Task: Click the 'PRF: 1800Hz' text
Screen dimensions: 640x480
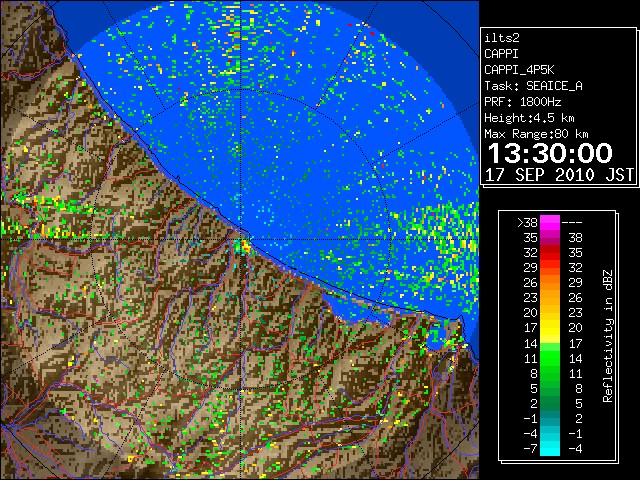Action: [x=522, y=102]
